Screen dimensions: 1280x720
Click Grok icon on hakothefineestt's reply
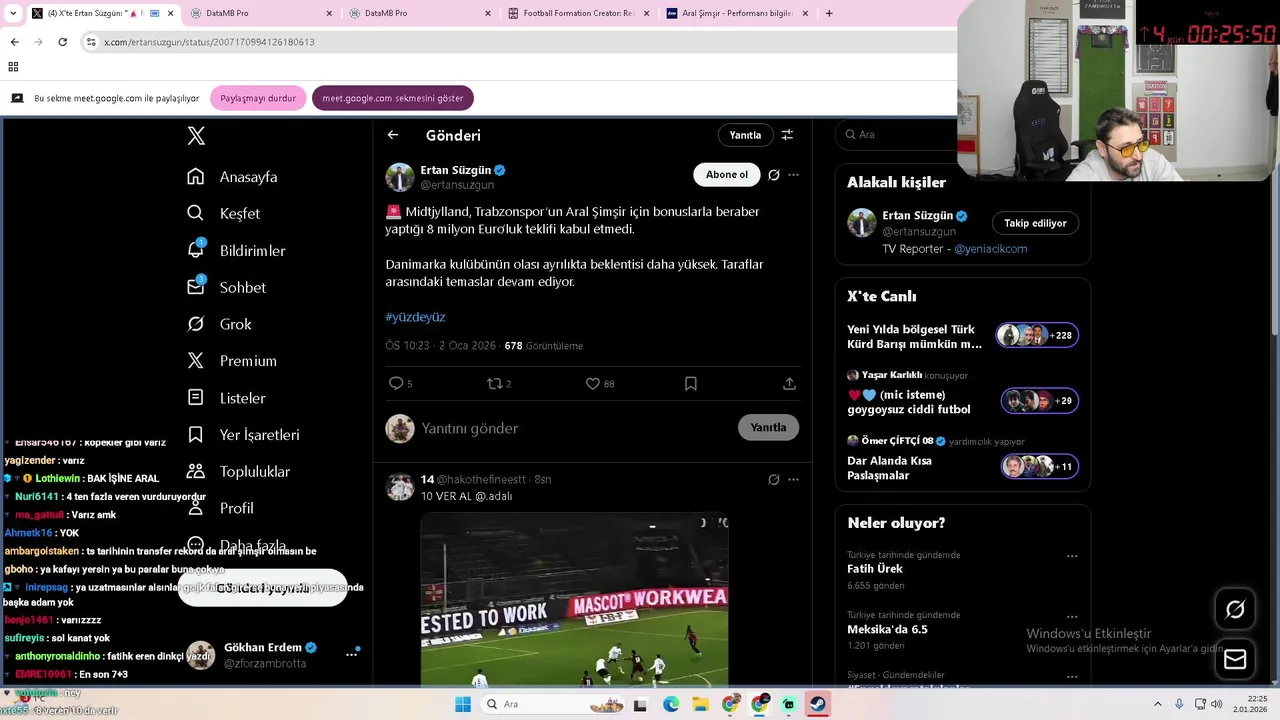point(773,480)
